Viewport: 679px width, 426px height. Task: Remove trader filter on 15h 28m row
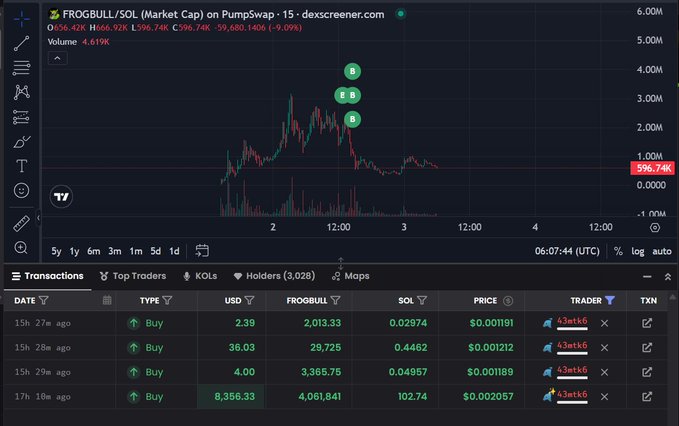tap(605, 348)
